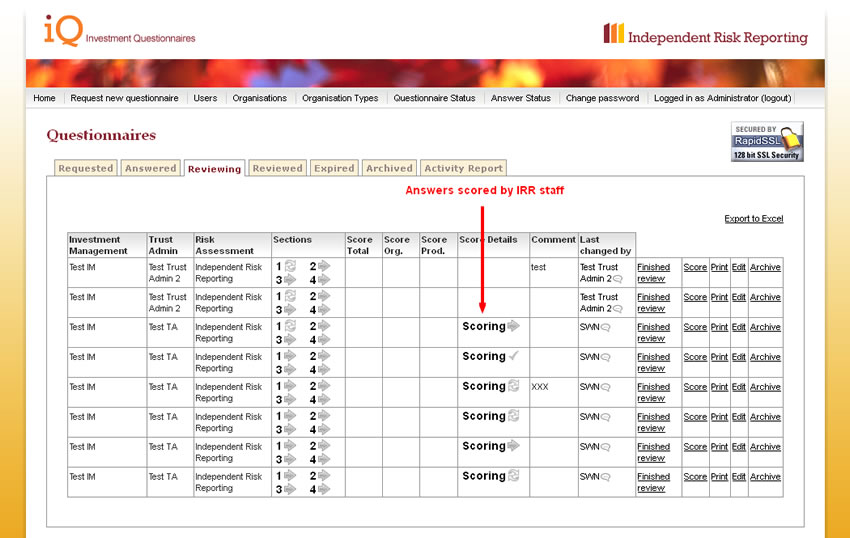Click the RapidSSL security badge
The height and width of the screenshot is (538, 850).
click(767, 142)
